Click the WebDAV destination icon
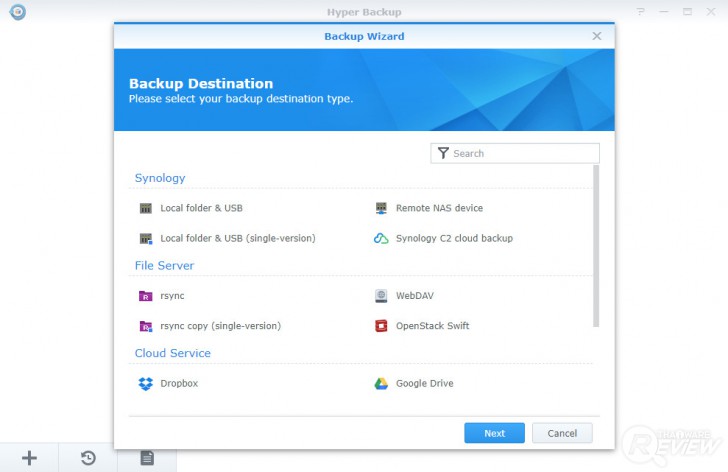 381,296
